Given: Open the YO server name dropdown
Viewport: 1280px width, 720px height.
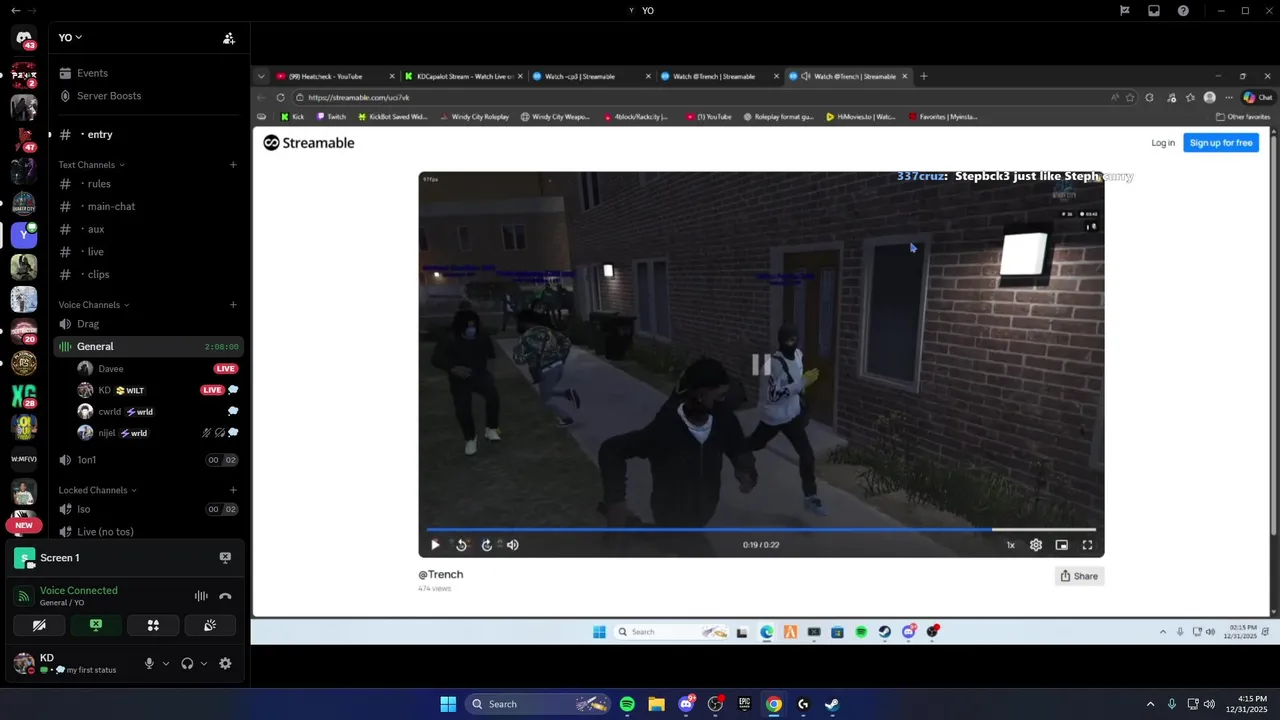Looking at the screenshot, I should (x=70, y=37).
